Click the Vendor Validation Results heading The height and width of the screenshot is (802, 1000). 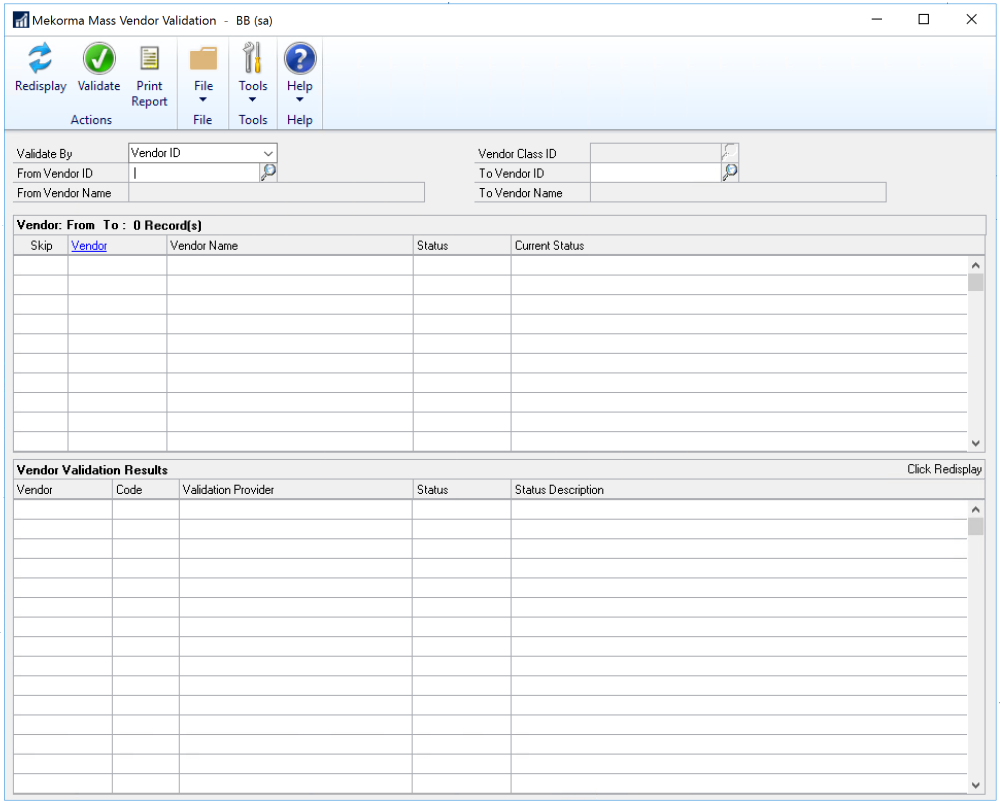(92, 470)
